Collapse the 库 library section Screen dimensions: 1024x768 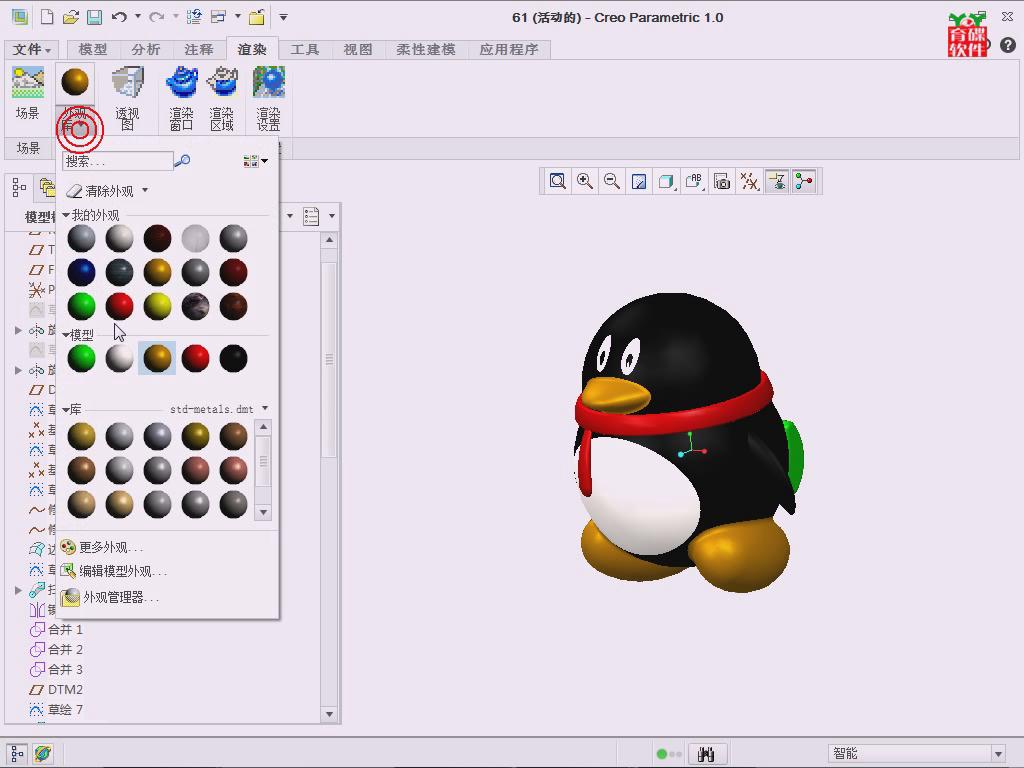point(66,409)
